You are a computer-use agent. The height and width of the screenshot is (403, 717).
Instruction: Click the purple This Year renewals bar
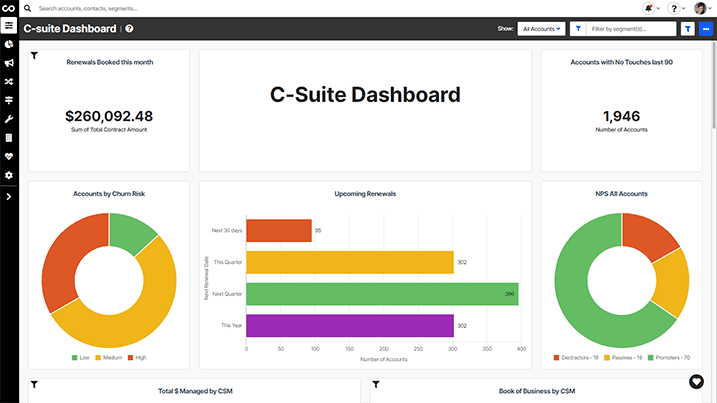(350, 326)
